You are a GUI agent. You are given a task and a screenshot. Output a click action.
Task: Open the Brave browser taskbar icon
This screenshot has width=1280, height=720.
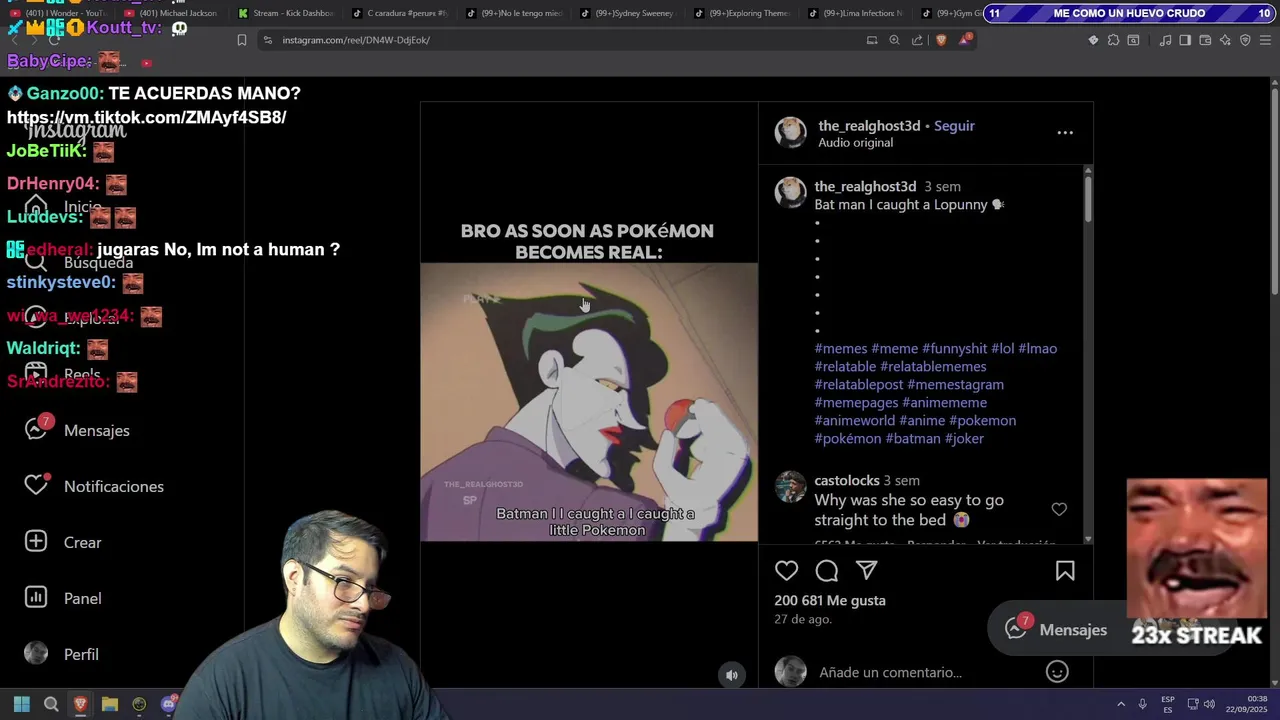(81, 704)
